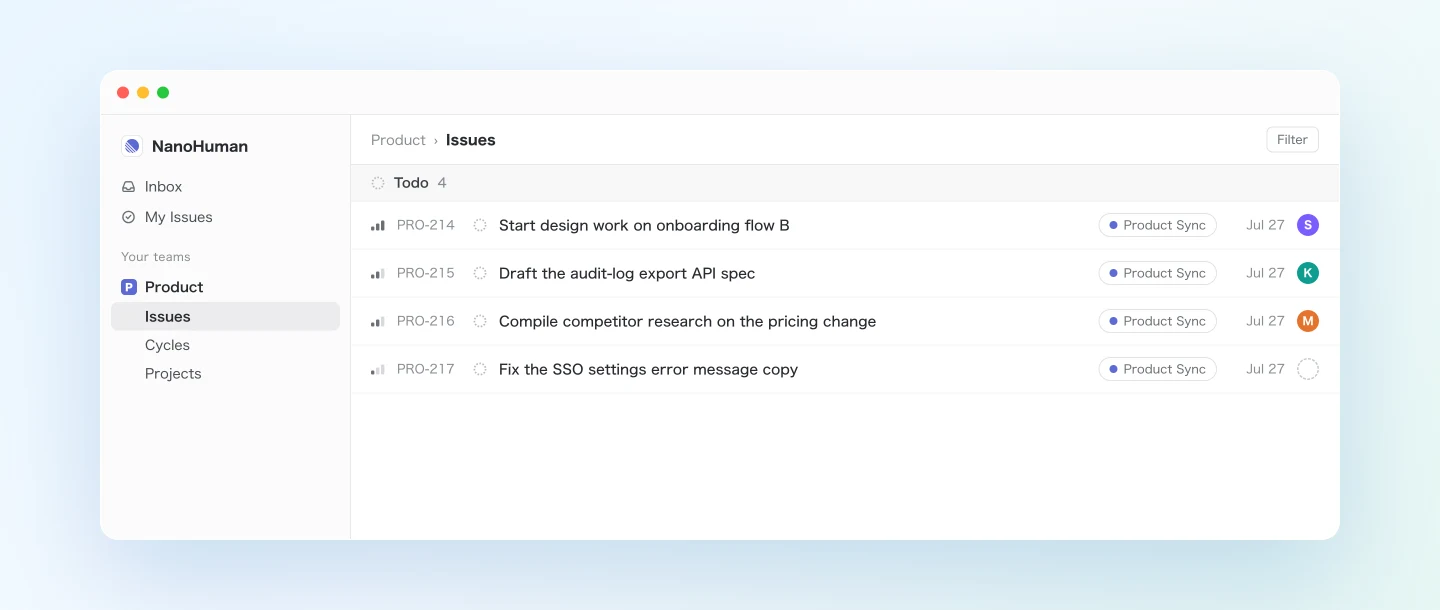Click priority bars icon for PRO-215
This screenshot has width=1440, height=610.
pyautogui.click(x=378, y=273)
